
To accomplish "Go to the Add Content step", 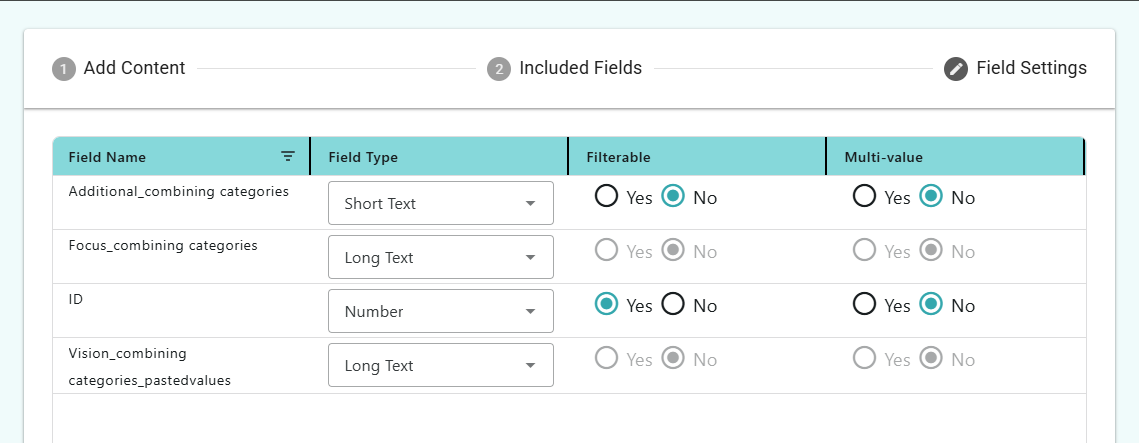I will (x=134, y=68).
